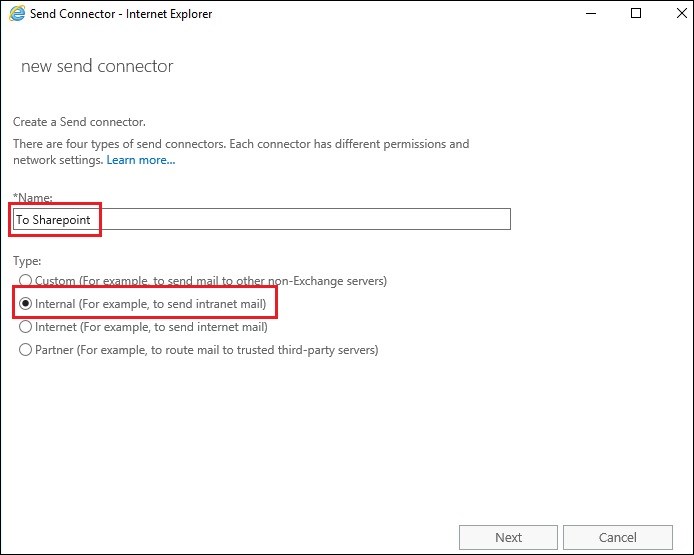Click the Next button

point(508,537)
